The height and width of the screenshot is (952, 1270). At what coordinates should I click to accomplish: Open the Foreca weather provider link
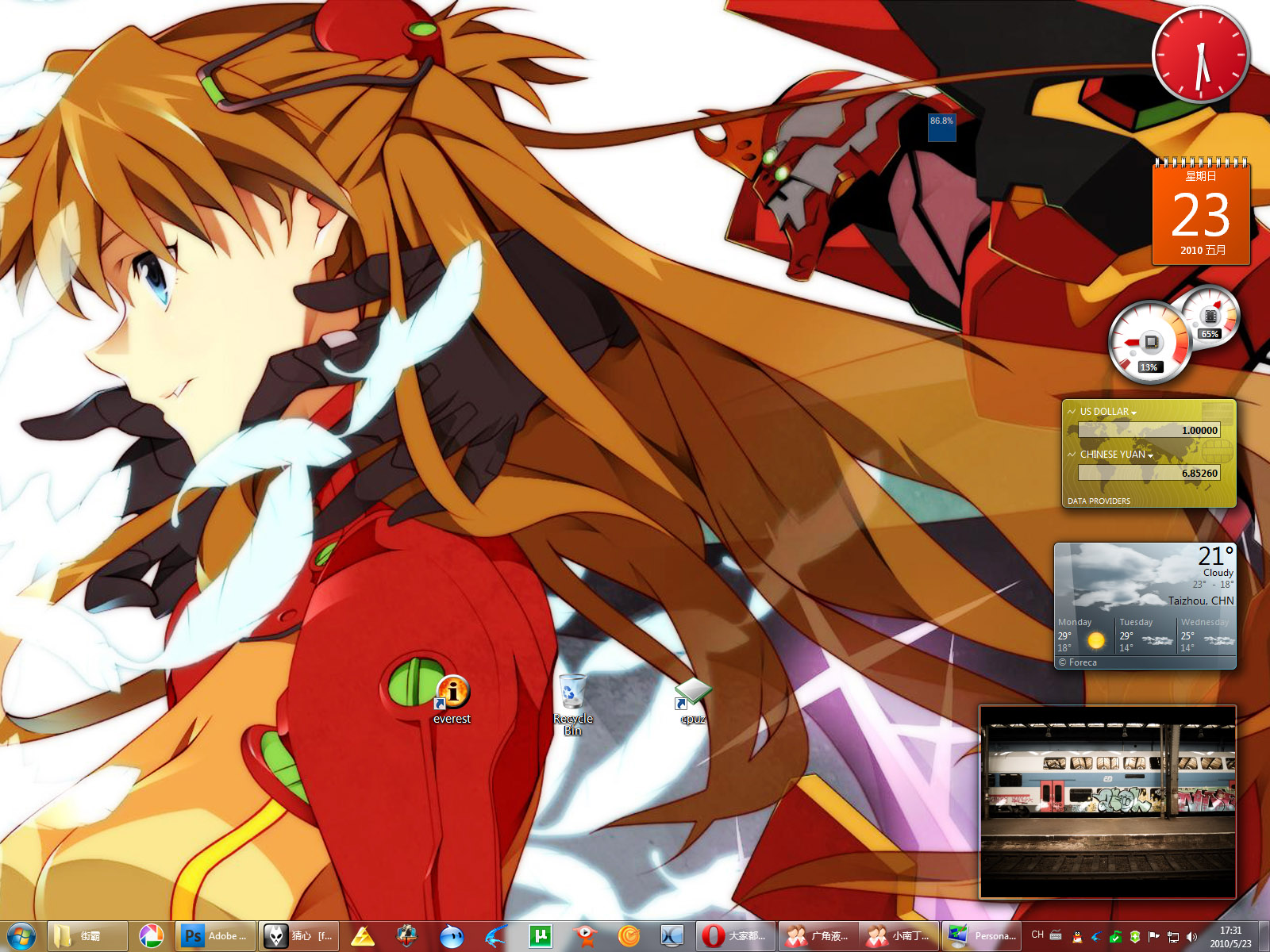(1078, 662)
